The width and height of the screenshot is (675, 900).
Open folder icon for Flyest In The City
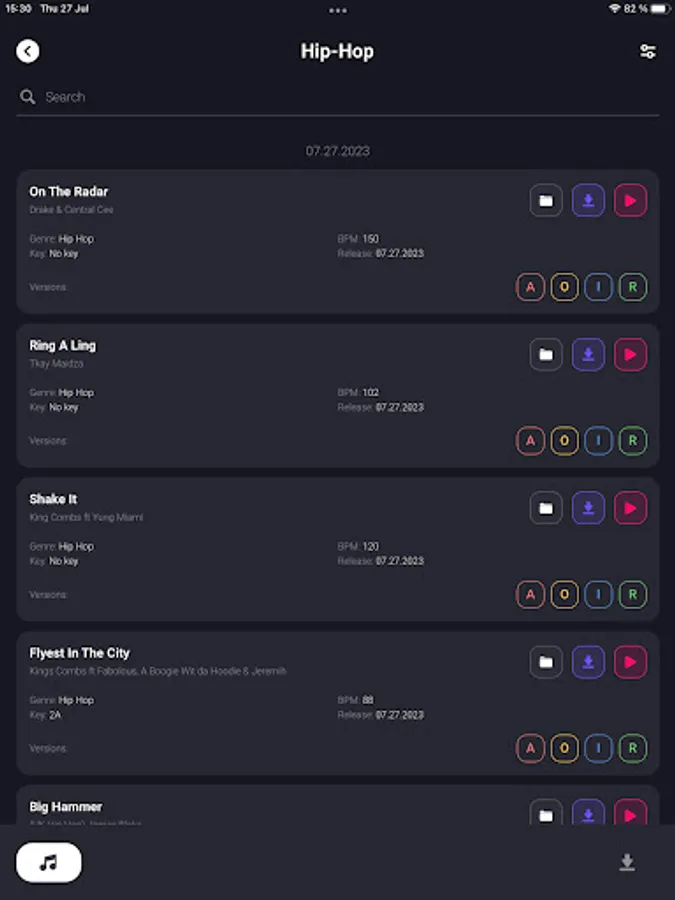coord(546,662)
